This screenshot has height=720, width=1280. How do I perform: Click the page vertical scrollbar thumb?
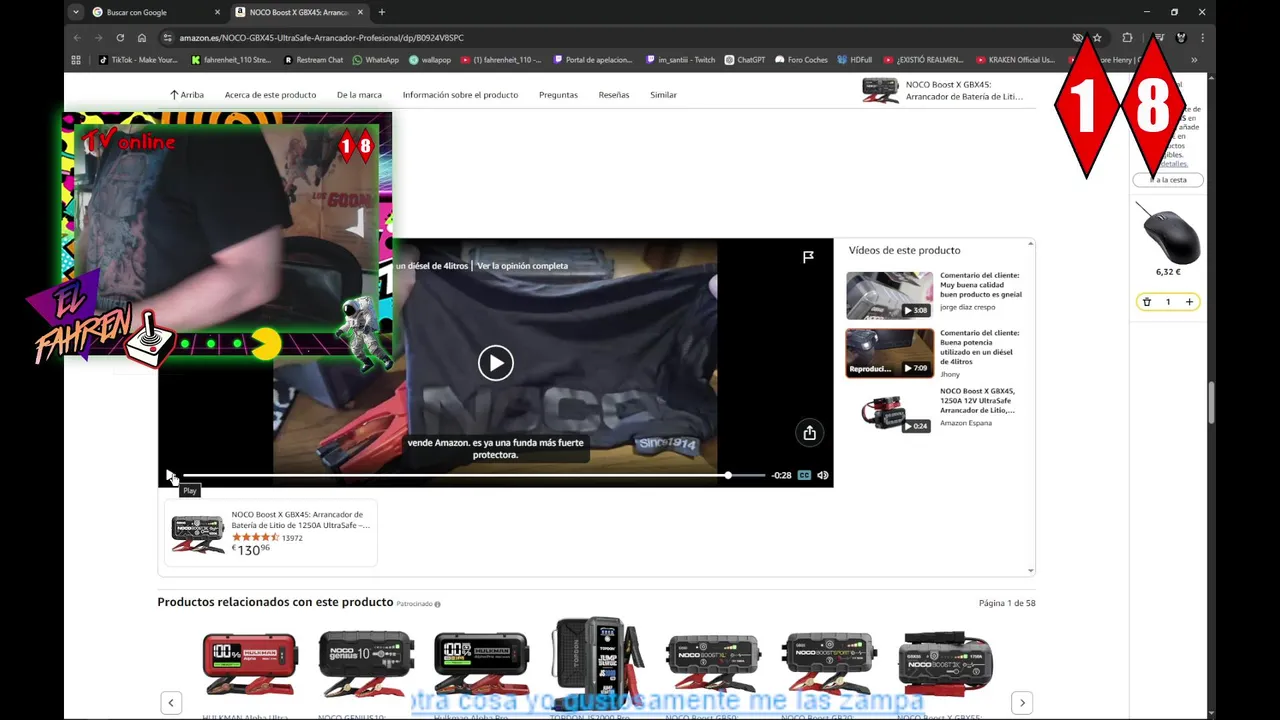[1211, 402]
